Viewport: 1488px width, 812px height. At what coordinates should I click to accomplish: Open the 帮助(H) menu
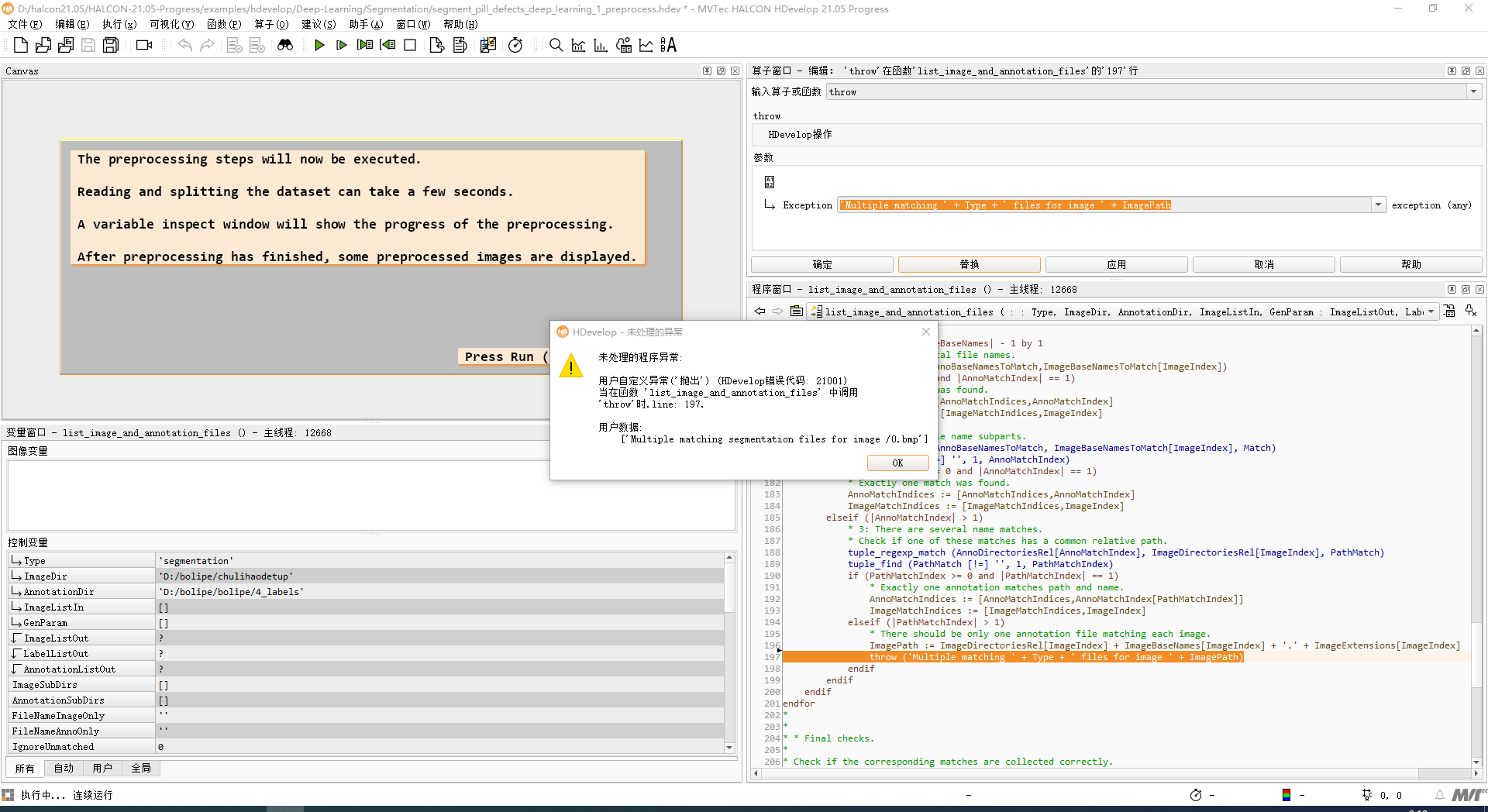460,24
